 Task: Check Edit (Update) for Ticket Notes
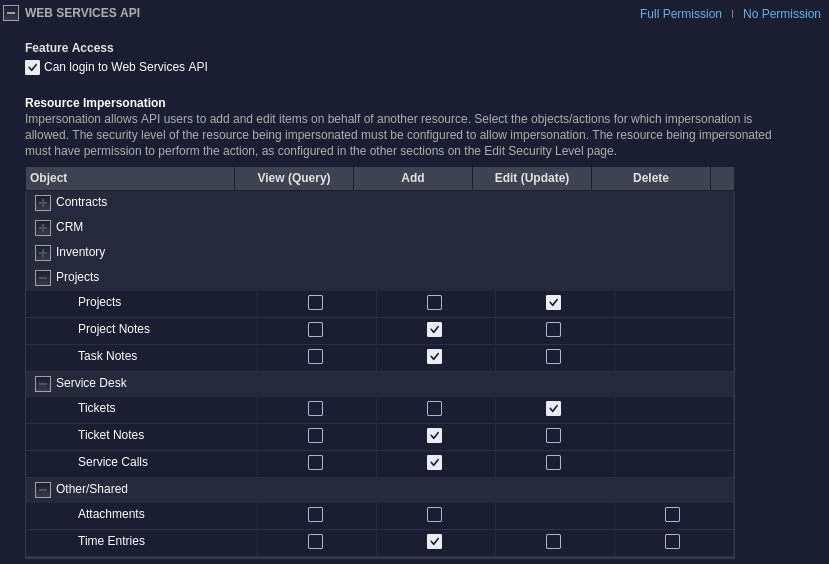(553, 436)
